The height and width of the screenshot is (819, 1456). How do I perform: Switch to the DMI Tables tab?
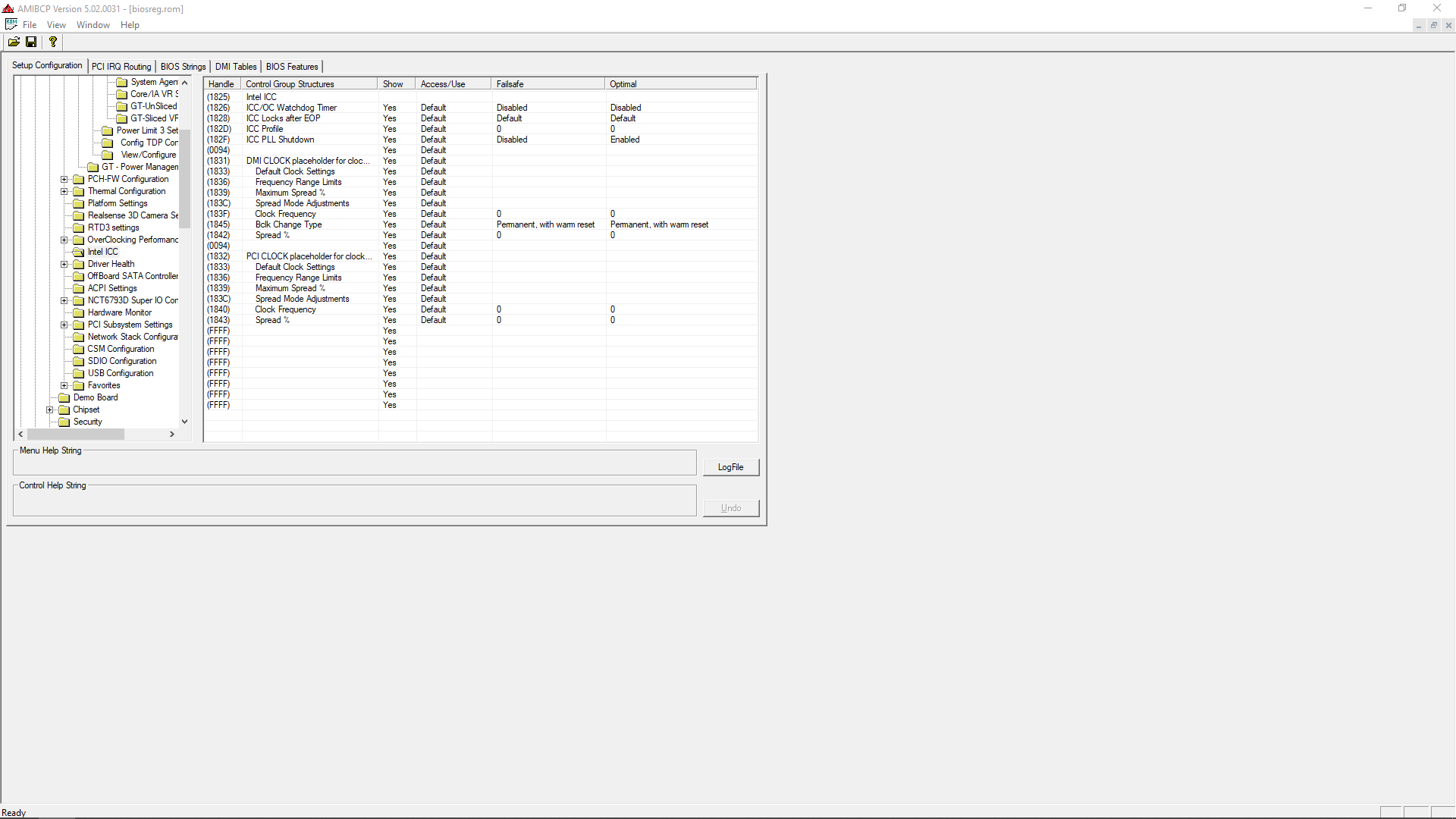(235, 67)
